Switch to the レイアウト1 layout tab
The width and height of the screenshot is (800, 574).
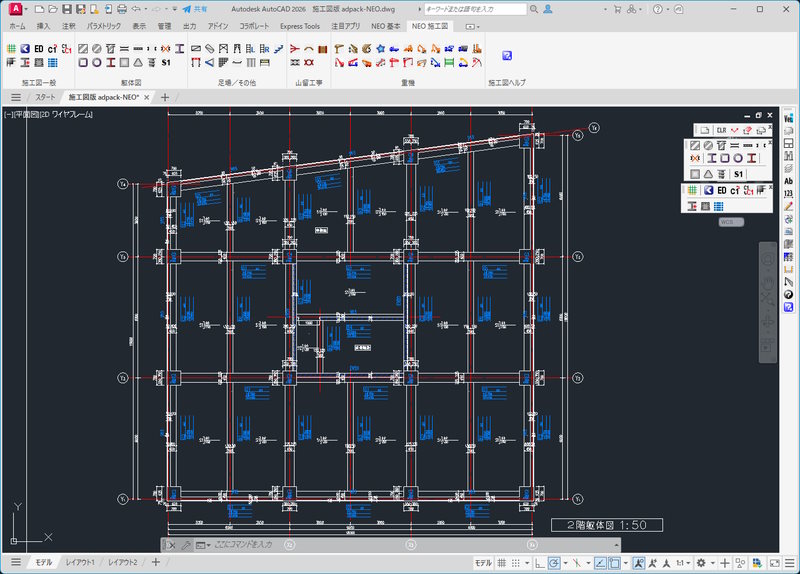pos(80,563)
